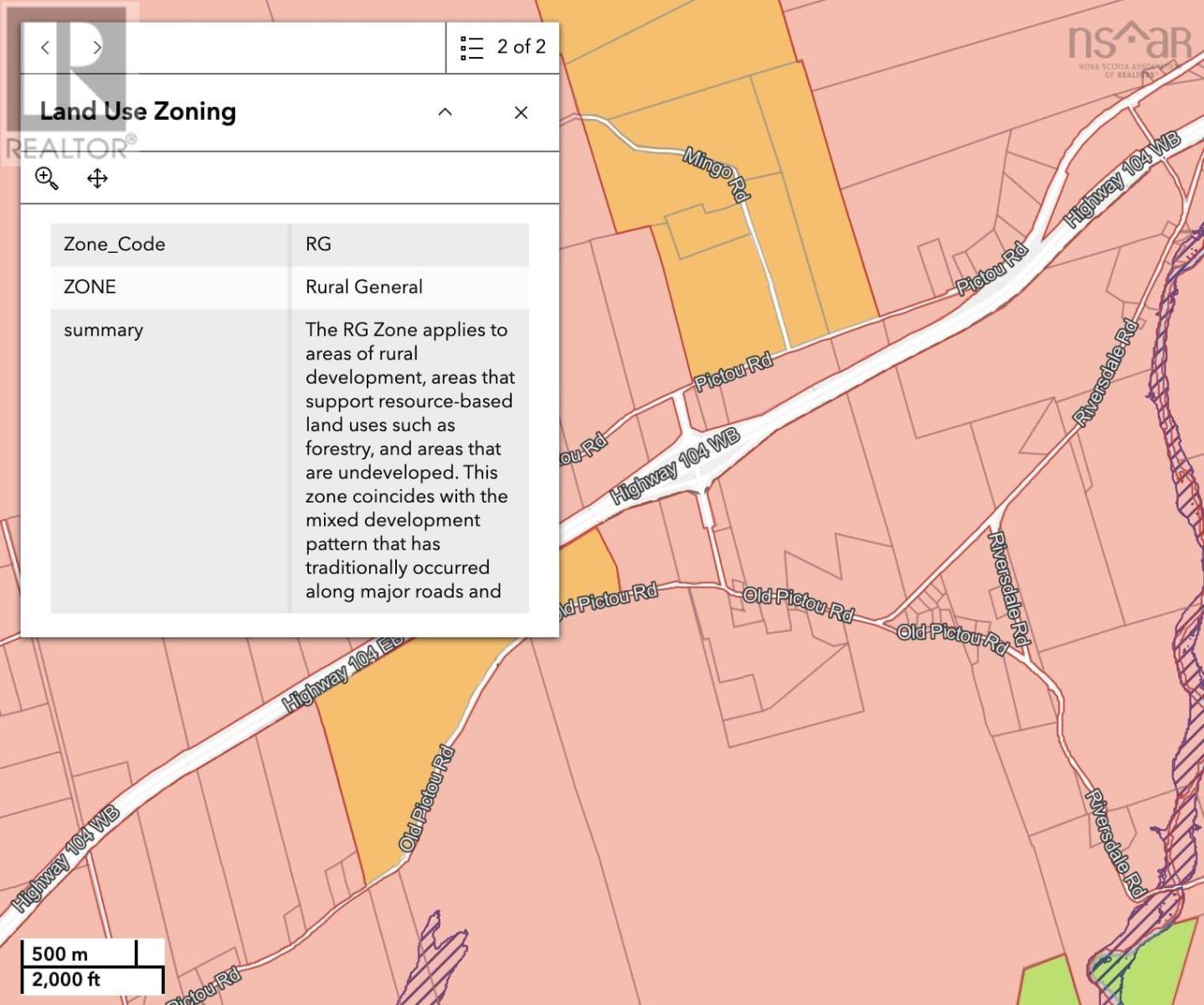Select the Zone_Code attribute row
The image size is (1204, 1005).
[112, 244]
